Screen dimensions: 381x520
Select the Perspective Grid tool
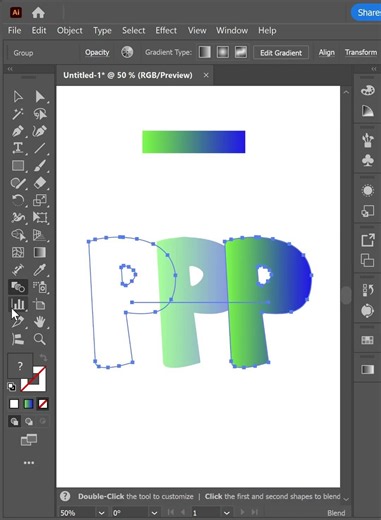40,235
